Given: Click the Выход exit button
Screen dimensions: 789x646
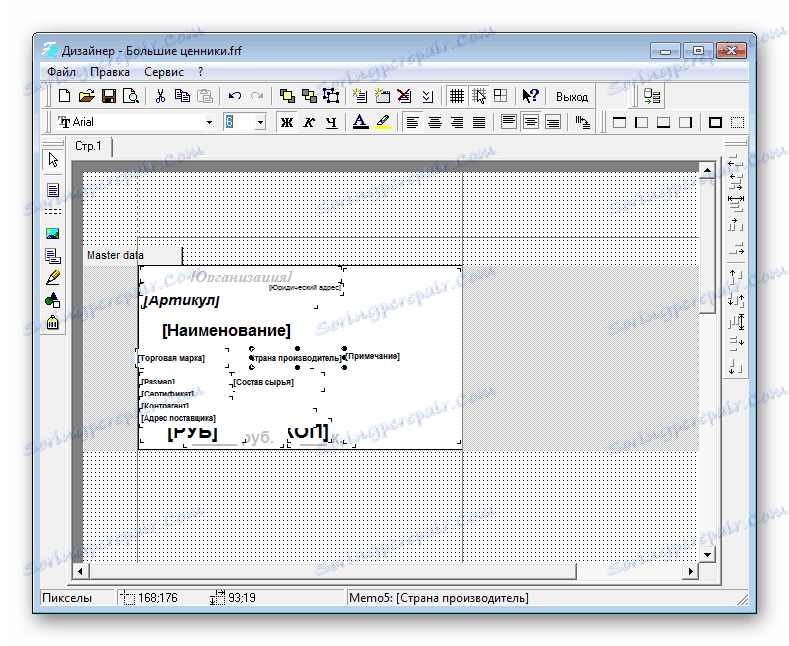Looking at the screenshot, I should pos(572,97).
